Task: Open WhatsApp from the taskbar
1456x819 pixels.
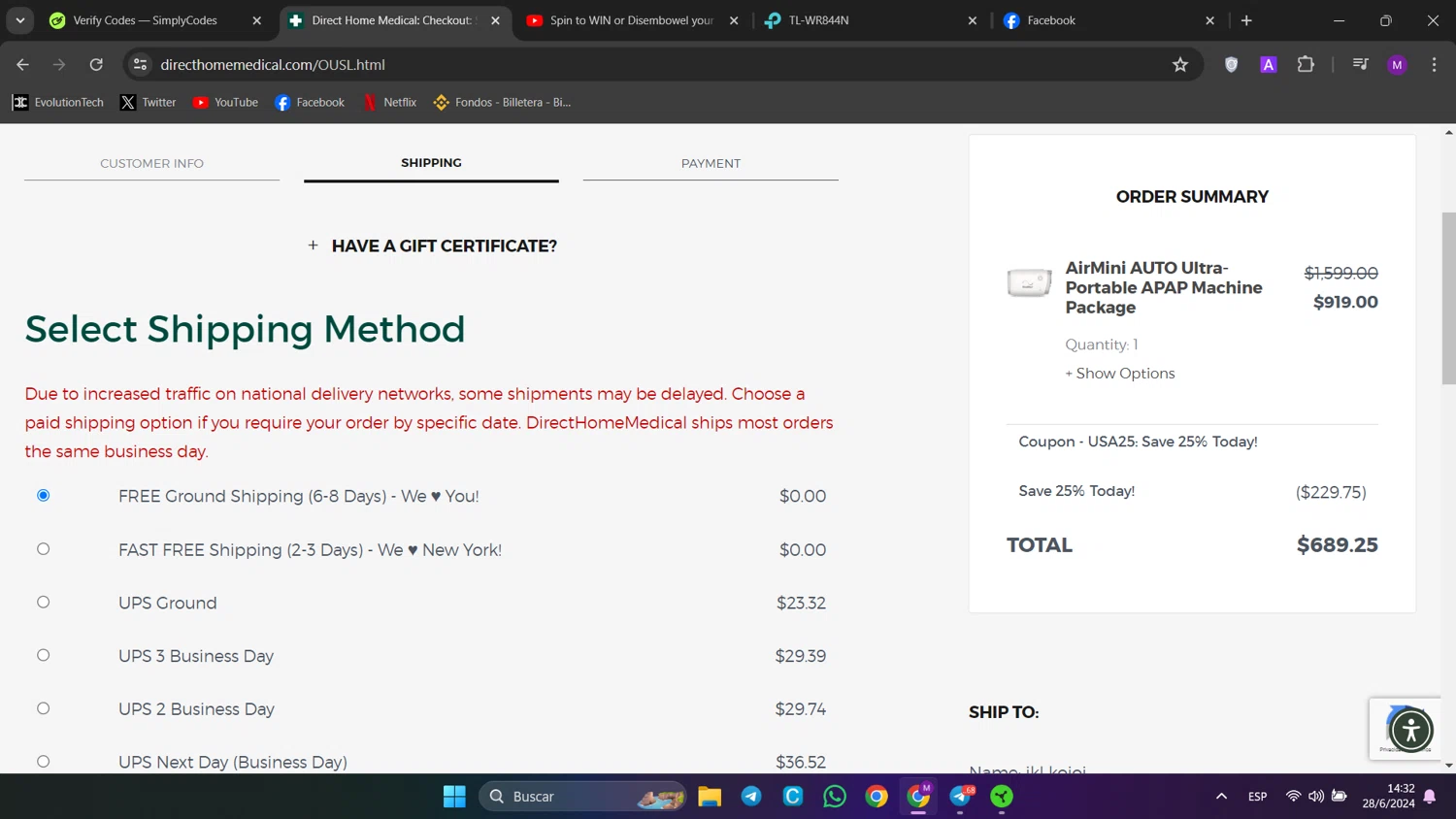Action: coord(835,797)
